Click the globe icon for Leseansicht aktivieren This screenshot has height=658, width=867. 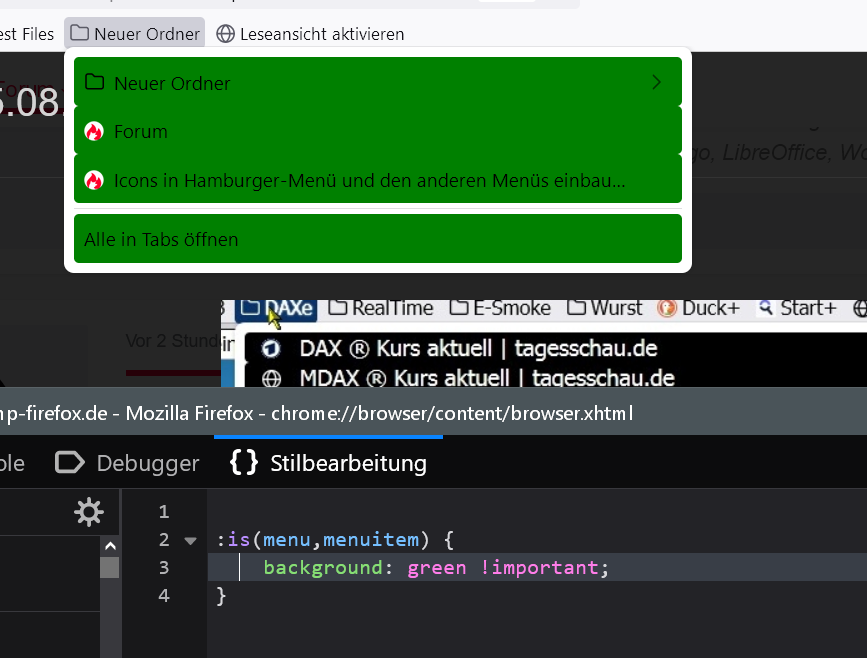(x=226, y=34)
